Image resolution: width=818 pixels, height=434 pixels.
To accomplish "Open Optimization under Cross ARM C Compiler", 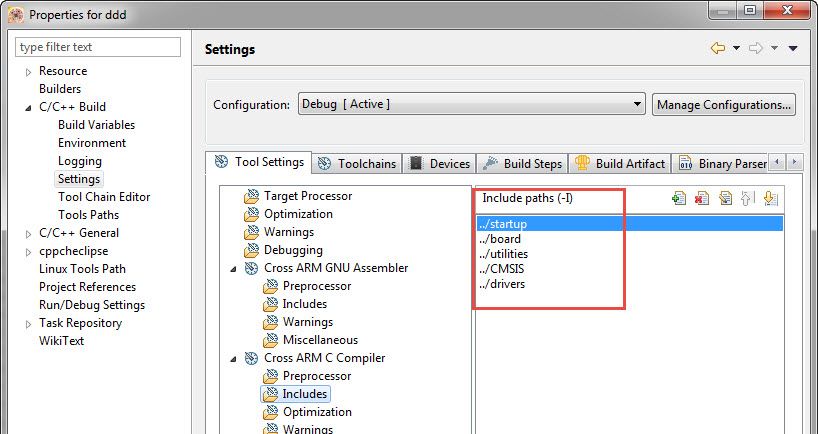I will click(316, 412).
